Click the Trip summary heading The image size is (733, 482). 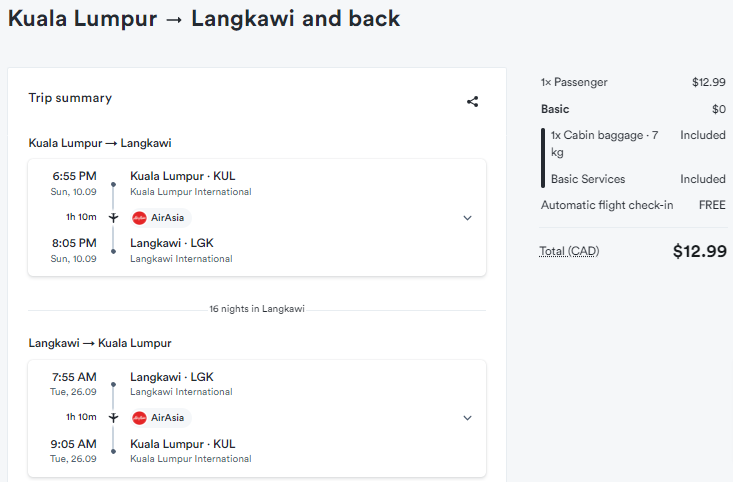click(70, 98)
